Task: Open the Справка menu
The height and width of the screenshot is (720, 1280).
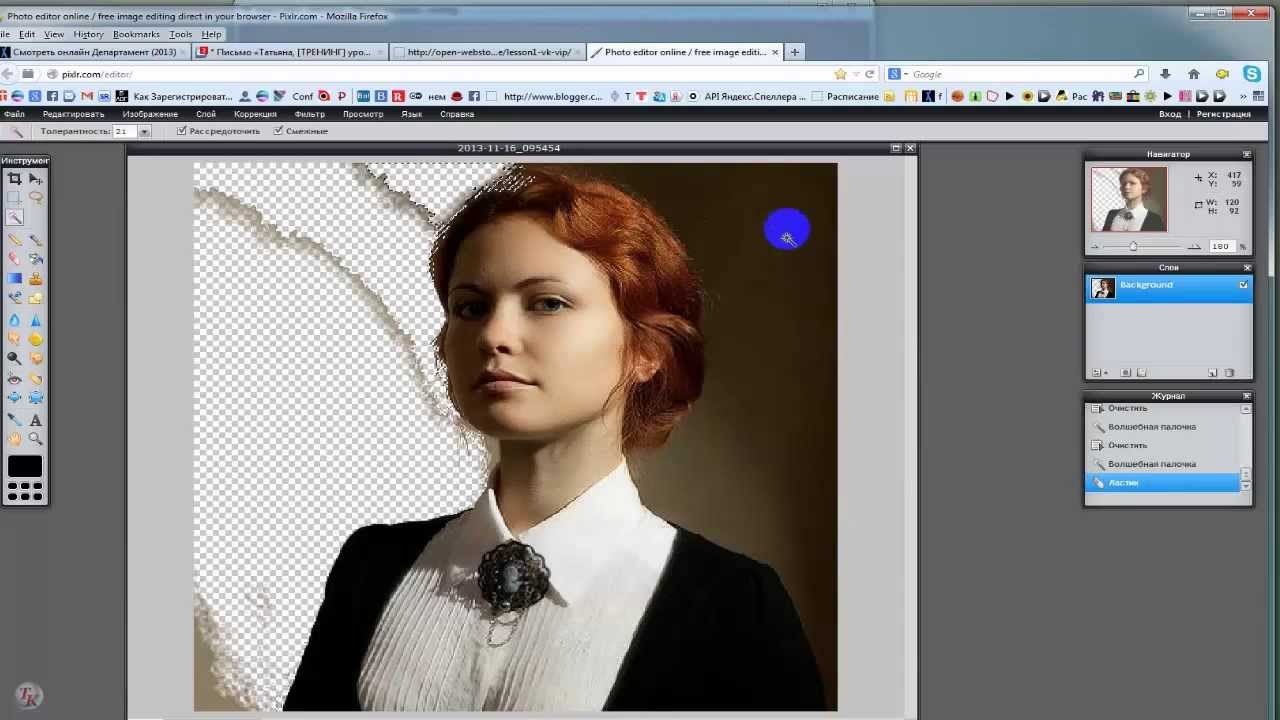Action: (x=457, y=114)
